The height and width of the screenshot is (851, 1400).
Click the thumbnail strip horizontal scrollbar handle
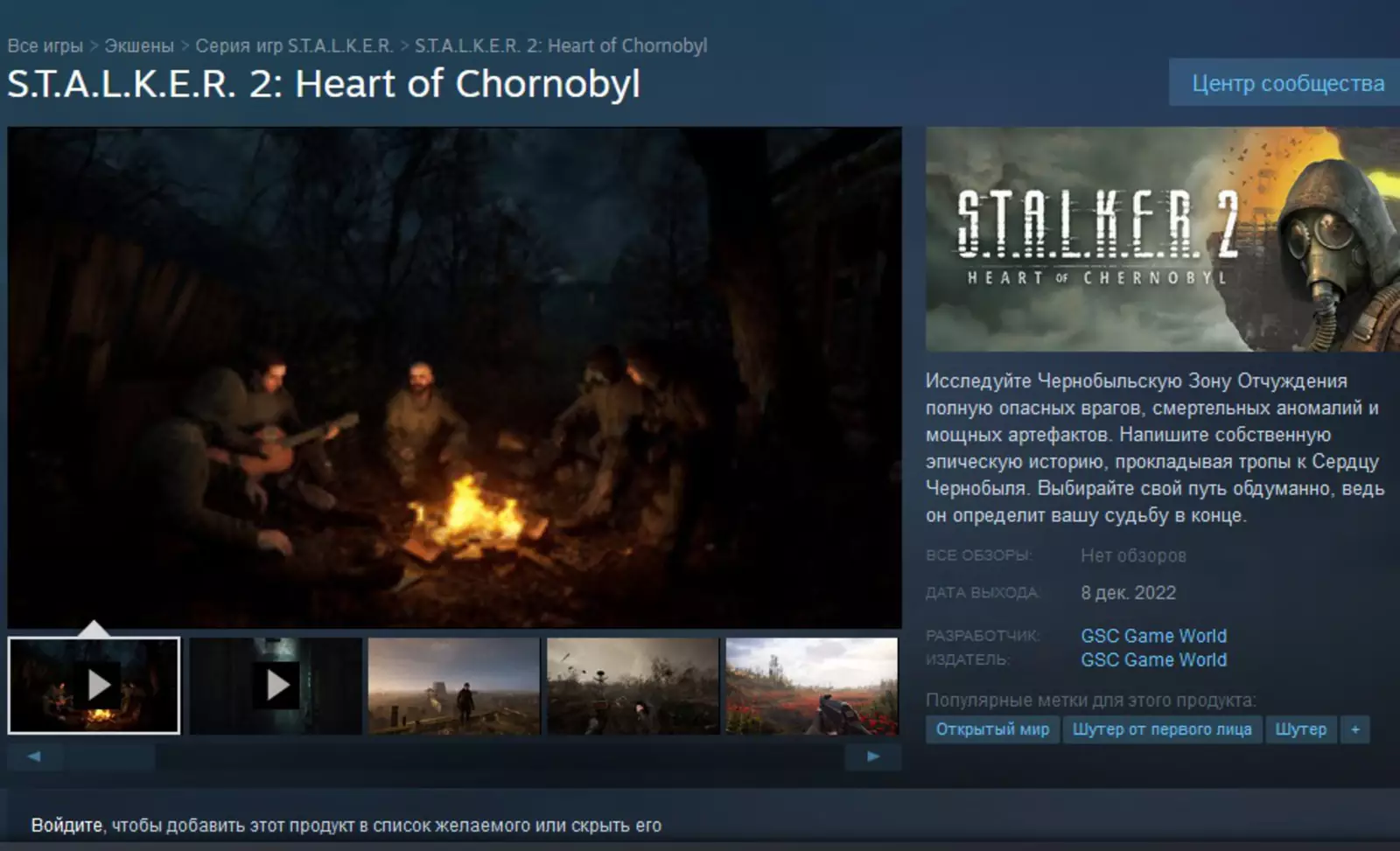coord(109,757)
